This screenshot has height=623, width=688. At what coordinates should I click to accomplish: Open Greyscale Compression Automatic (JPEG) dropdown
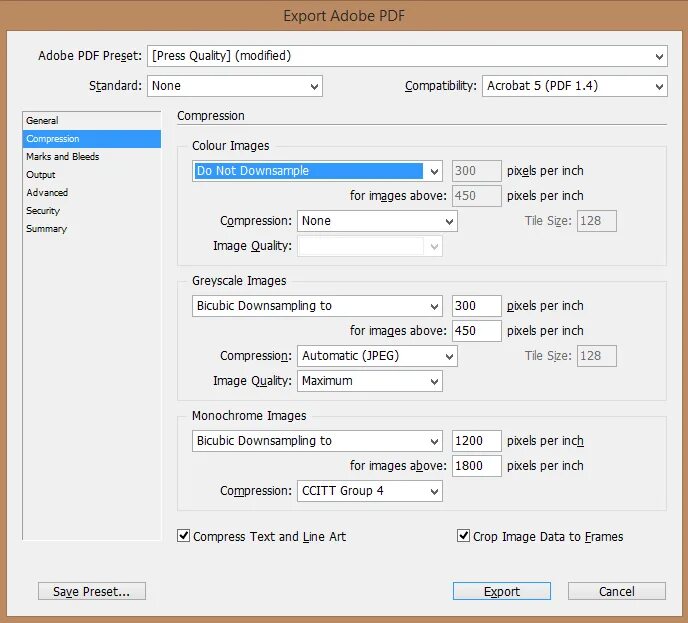(x=377, y=356)
